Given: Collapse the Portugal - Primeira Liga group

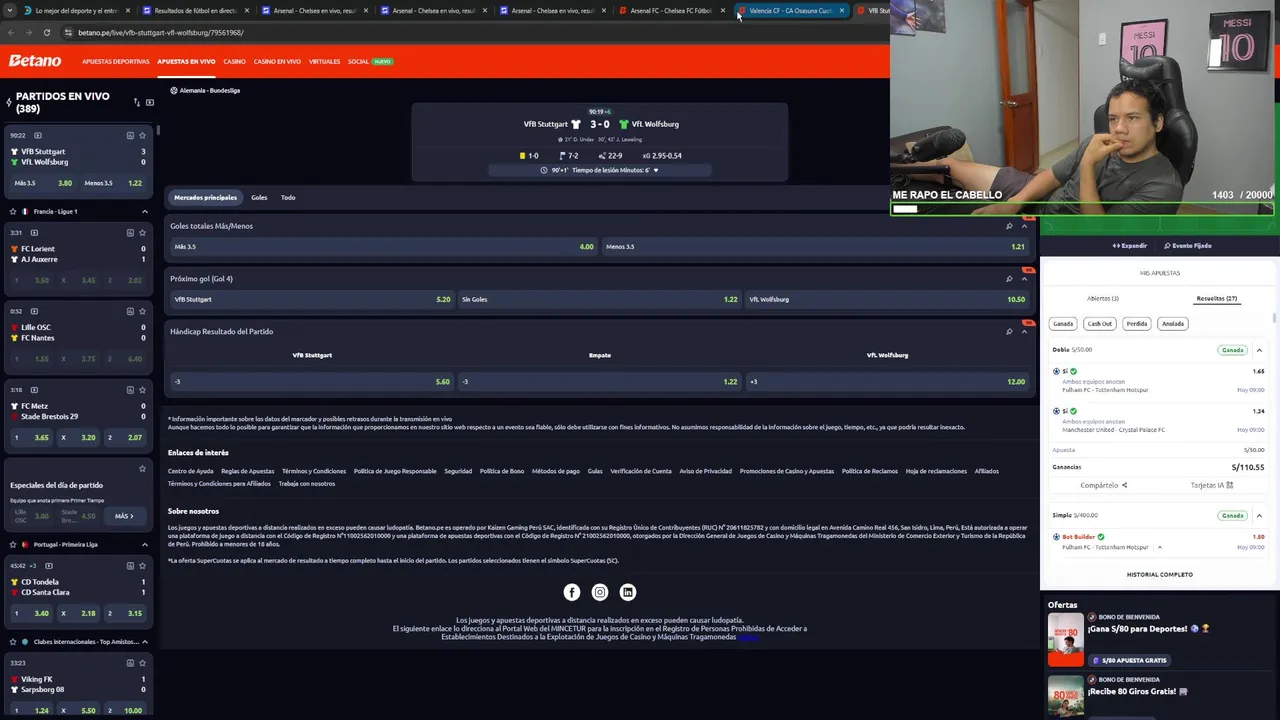Looking at the screenshot, I should 144,544.
